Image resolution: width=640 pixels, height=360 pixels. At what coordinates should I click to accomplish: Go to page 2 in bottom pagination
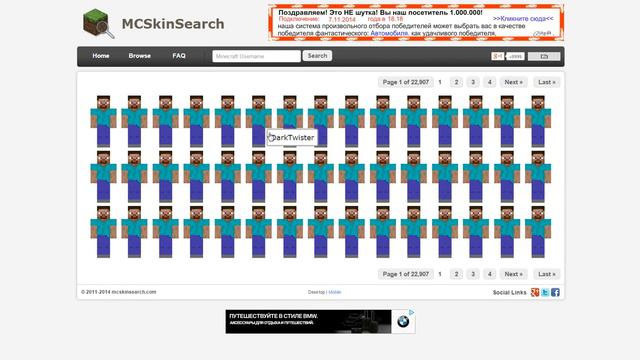point(456,274)
